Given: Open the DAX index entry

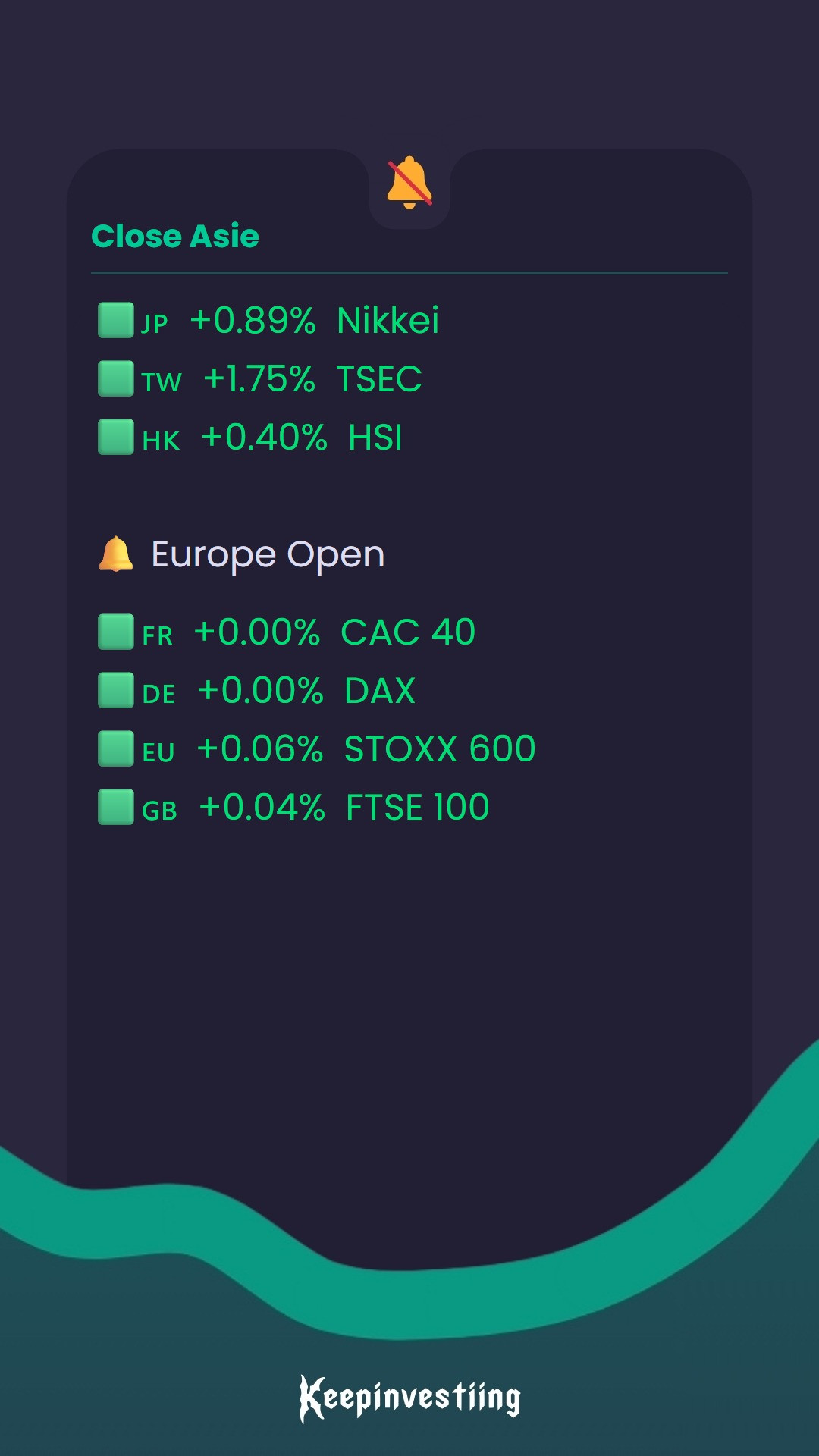Looking at the screenshot, I should point(380,690).
